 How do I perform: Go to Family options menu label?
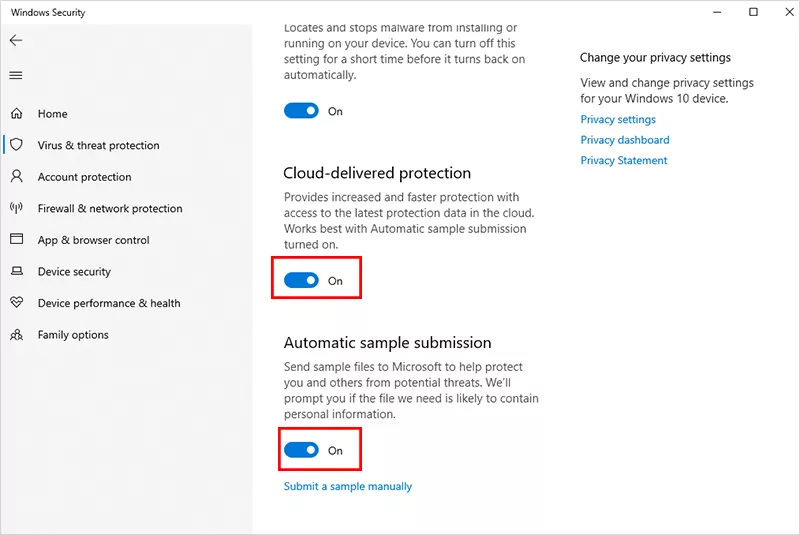[73, 335]
